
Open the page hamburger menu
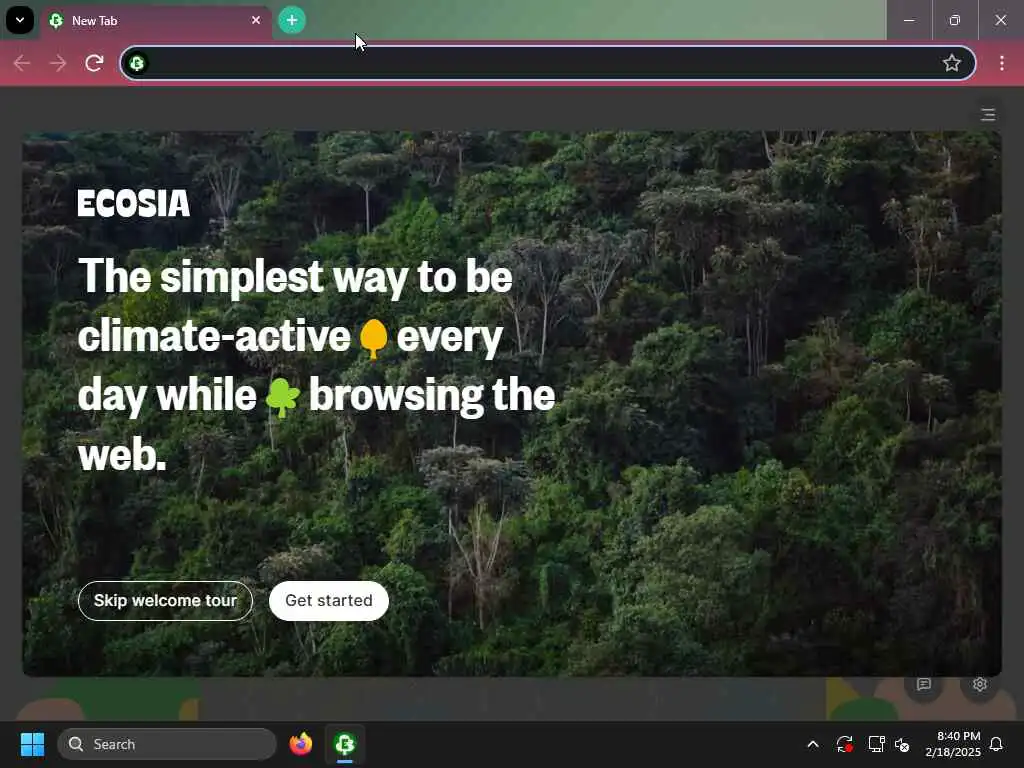coord(987,115)
